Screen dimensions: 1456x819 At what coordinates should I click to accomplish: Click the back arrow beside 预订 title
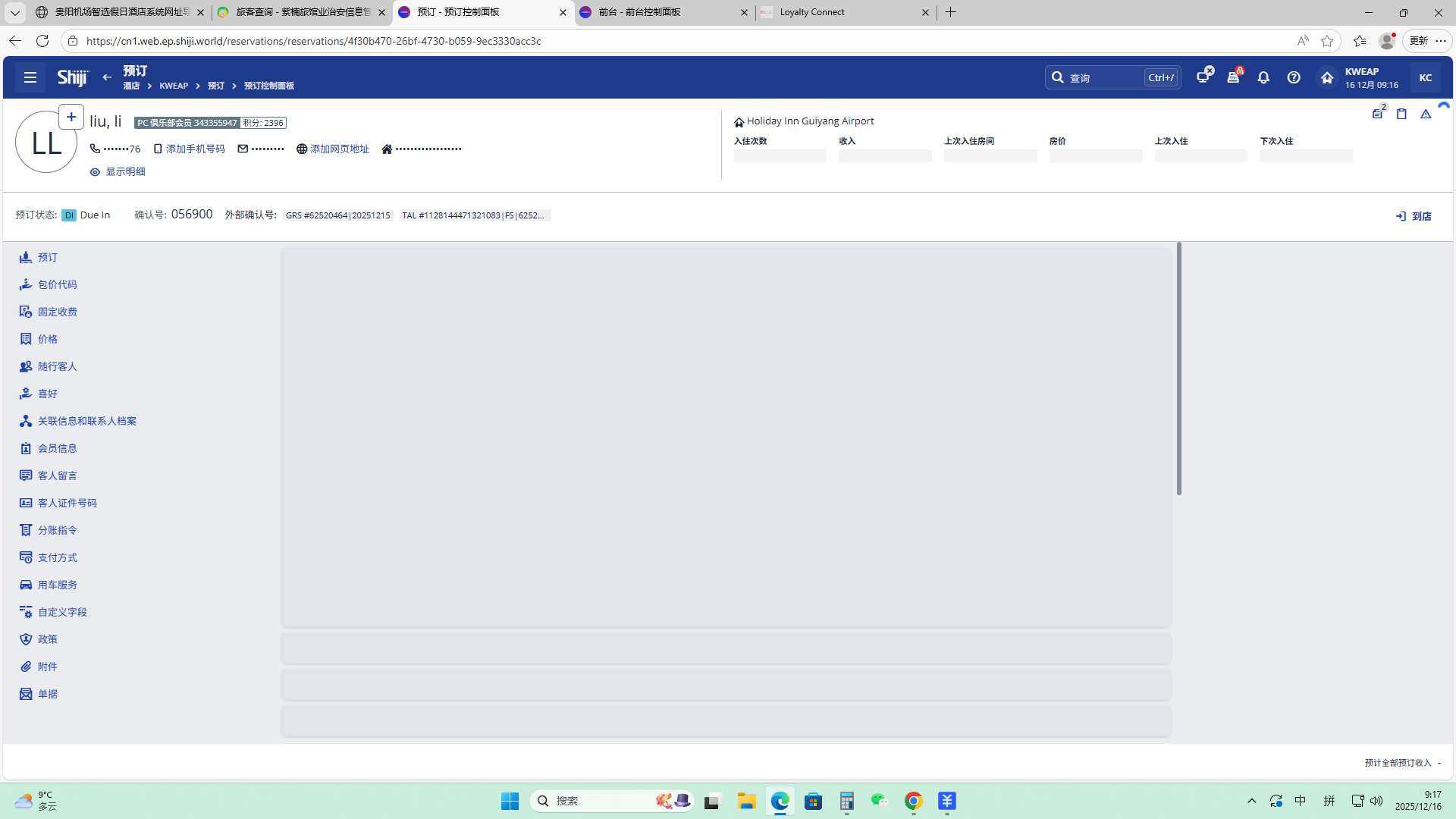tap(107, 77)
